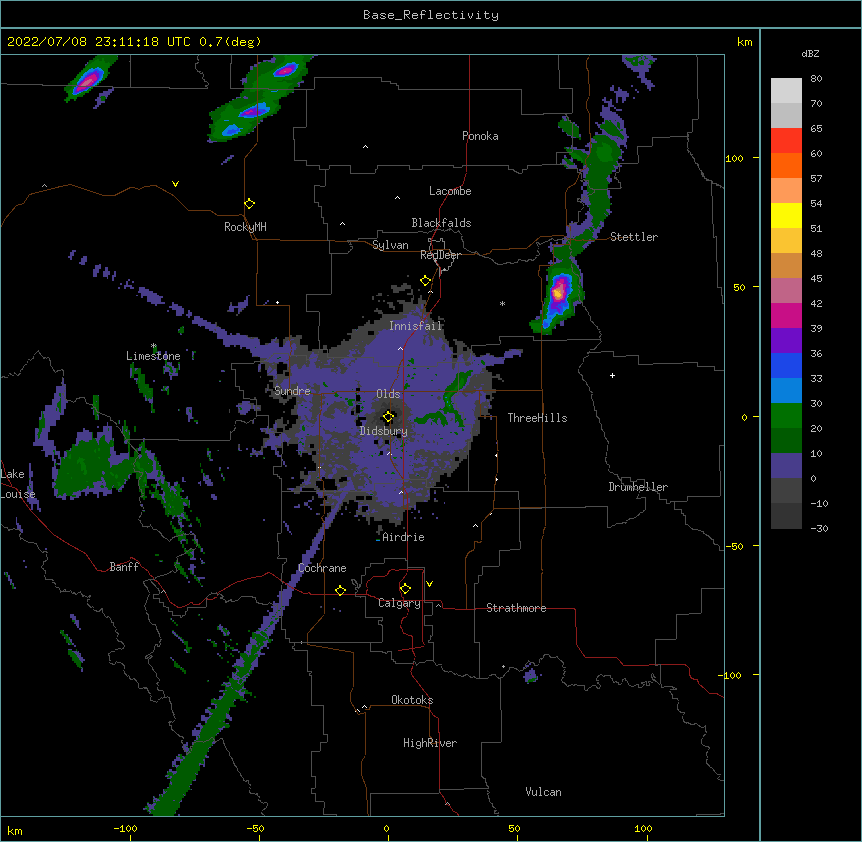Click the green 30 dBZ legend swatch
Viewport: 862px width, 842px height.
(786, 416)
